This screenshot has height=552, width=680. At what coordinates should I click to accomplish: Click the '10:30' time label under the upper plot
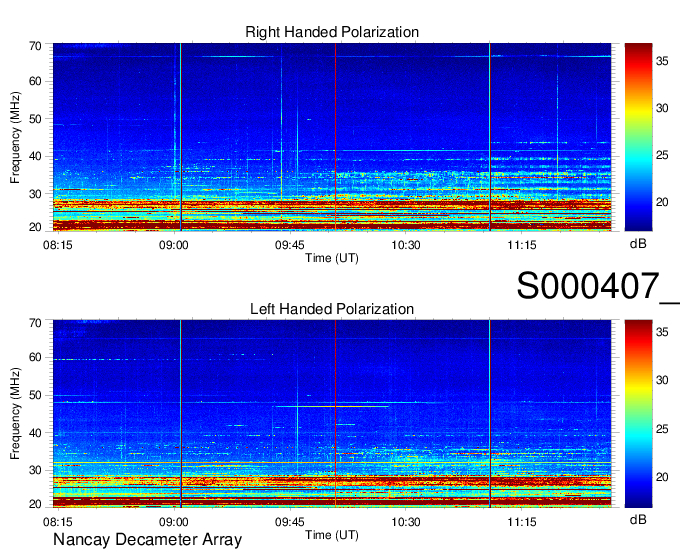[406, 245]
